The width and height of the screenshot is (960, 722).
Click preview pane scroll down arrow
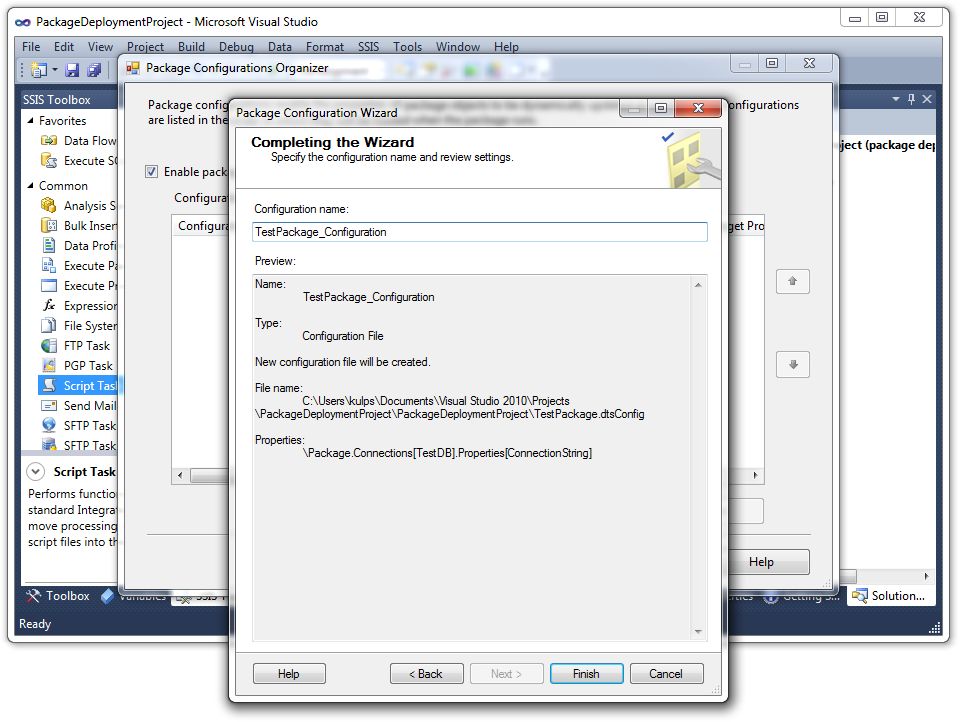pos(698,631)
